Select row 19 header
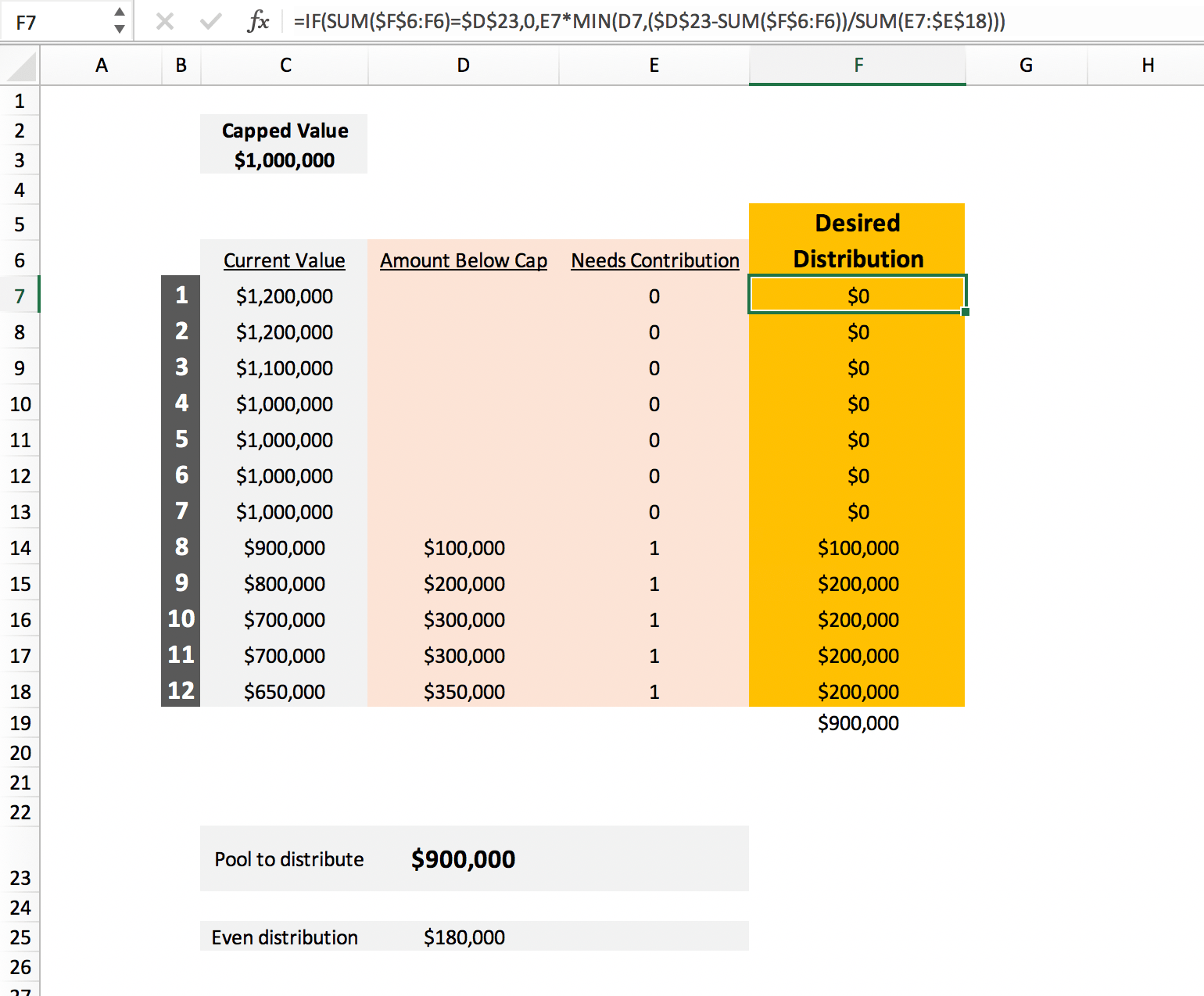The height and width of the screenshot is (996, 1204). (x=20, y=723)
